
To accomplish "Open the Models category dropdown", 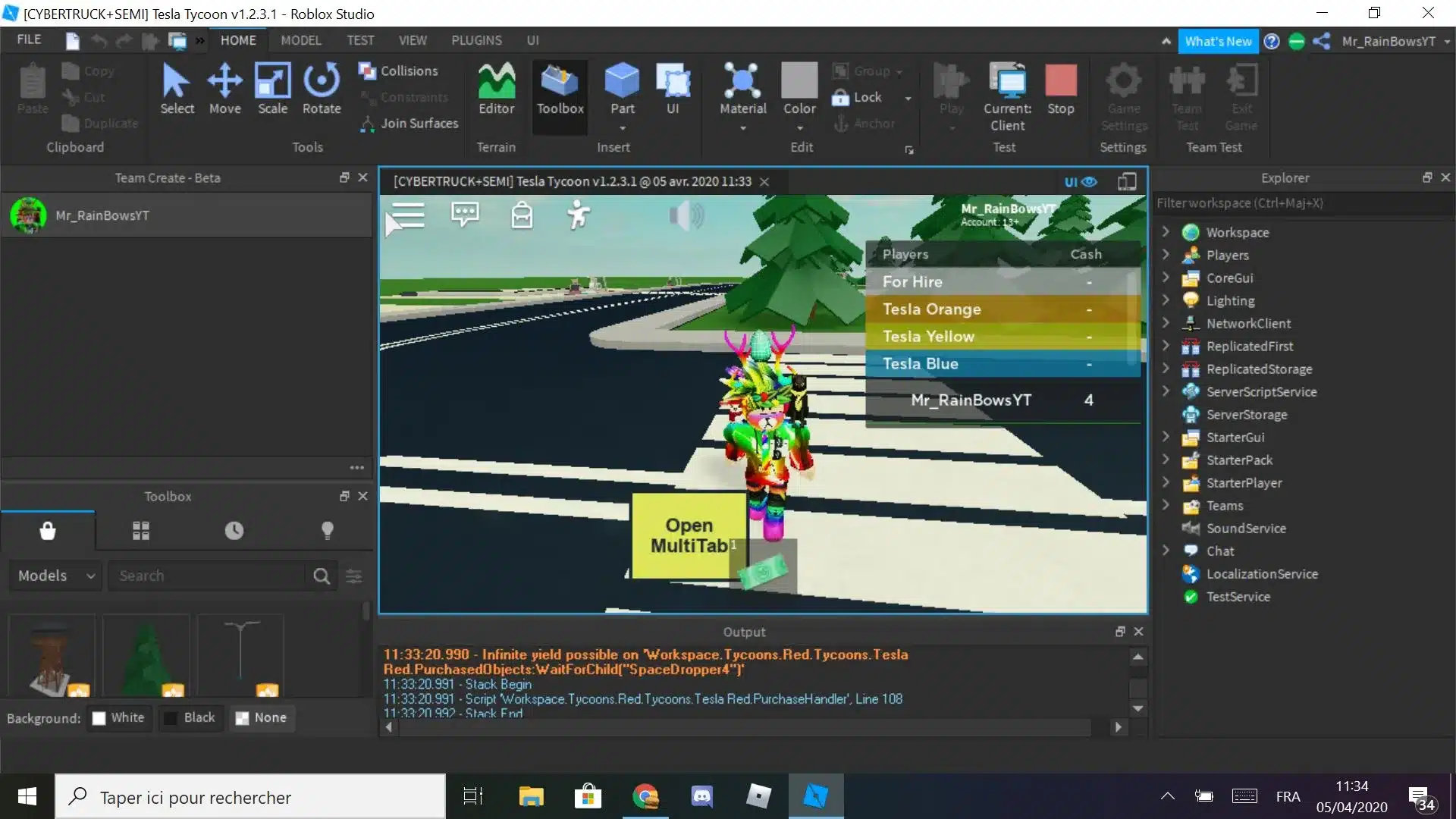I will (x=55, y=576).
